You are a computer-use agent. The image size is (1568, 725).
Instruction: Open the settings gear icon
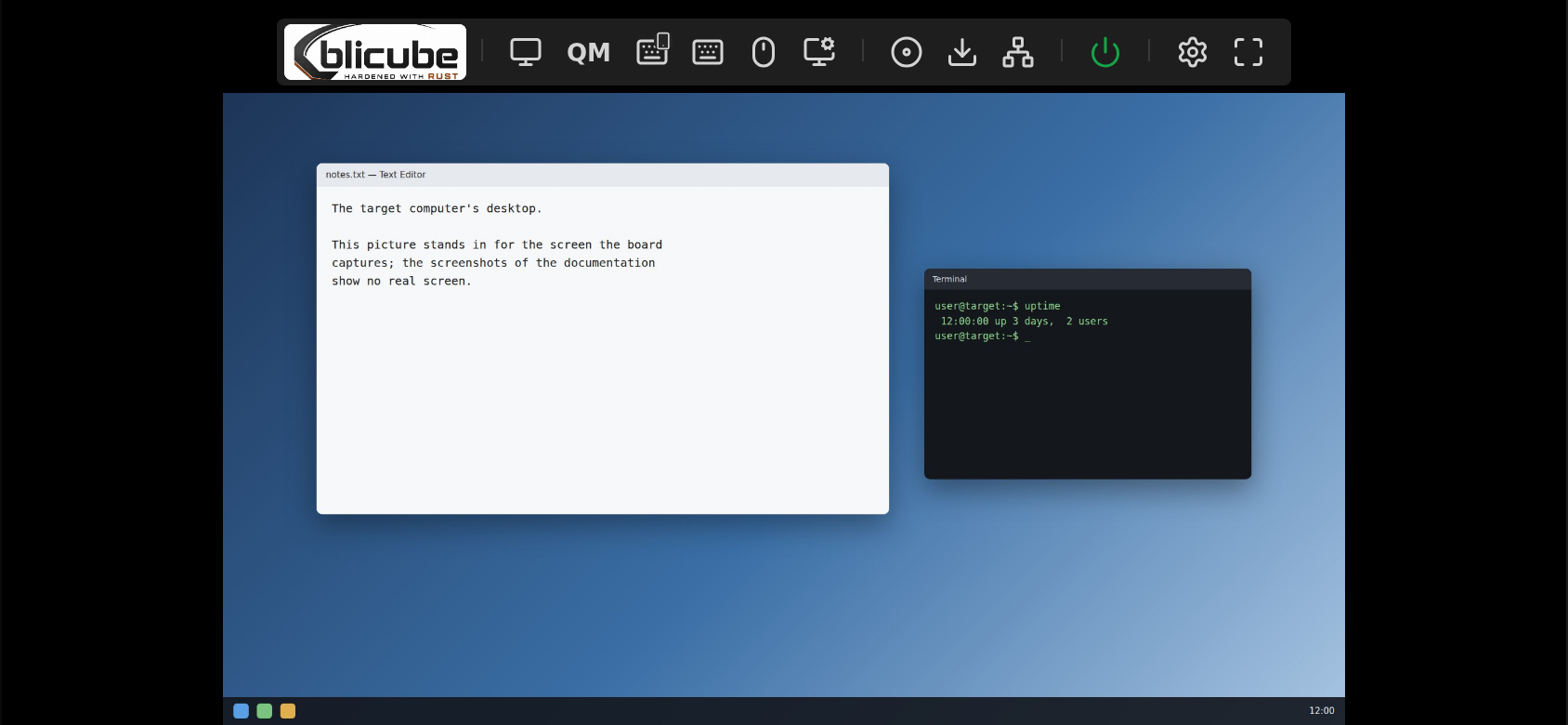tap(1193, 52)
